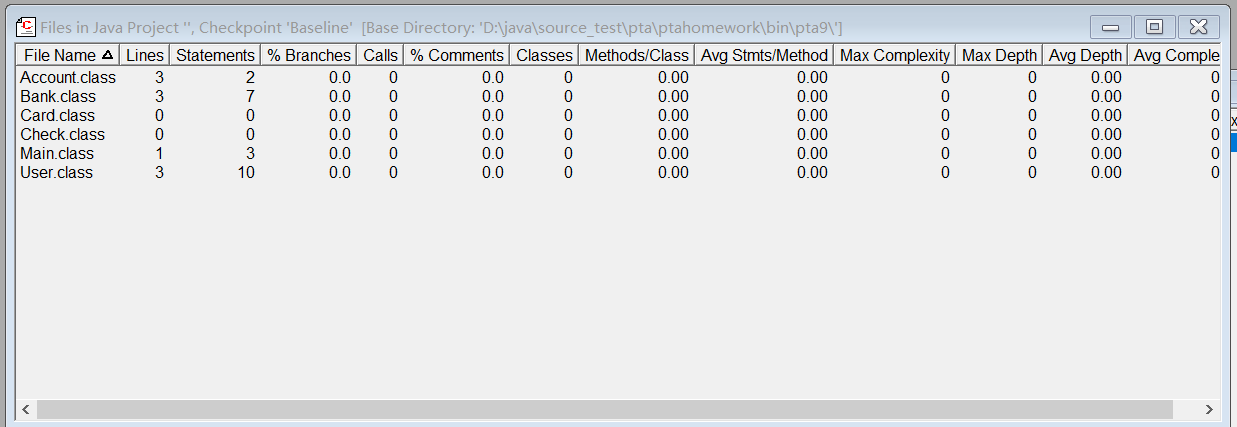Click the horizontal scrollbar right arrow
The image size is (1237, 427).
coord(1209,409)
